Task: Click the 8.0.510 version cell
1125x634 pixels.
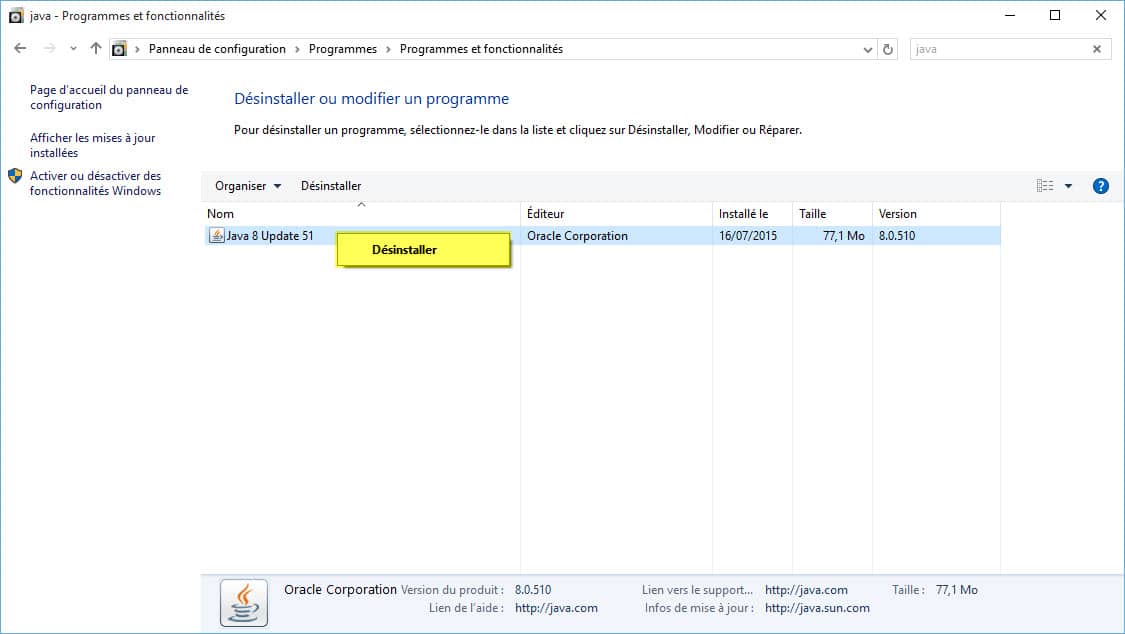Action: (897, 236)
